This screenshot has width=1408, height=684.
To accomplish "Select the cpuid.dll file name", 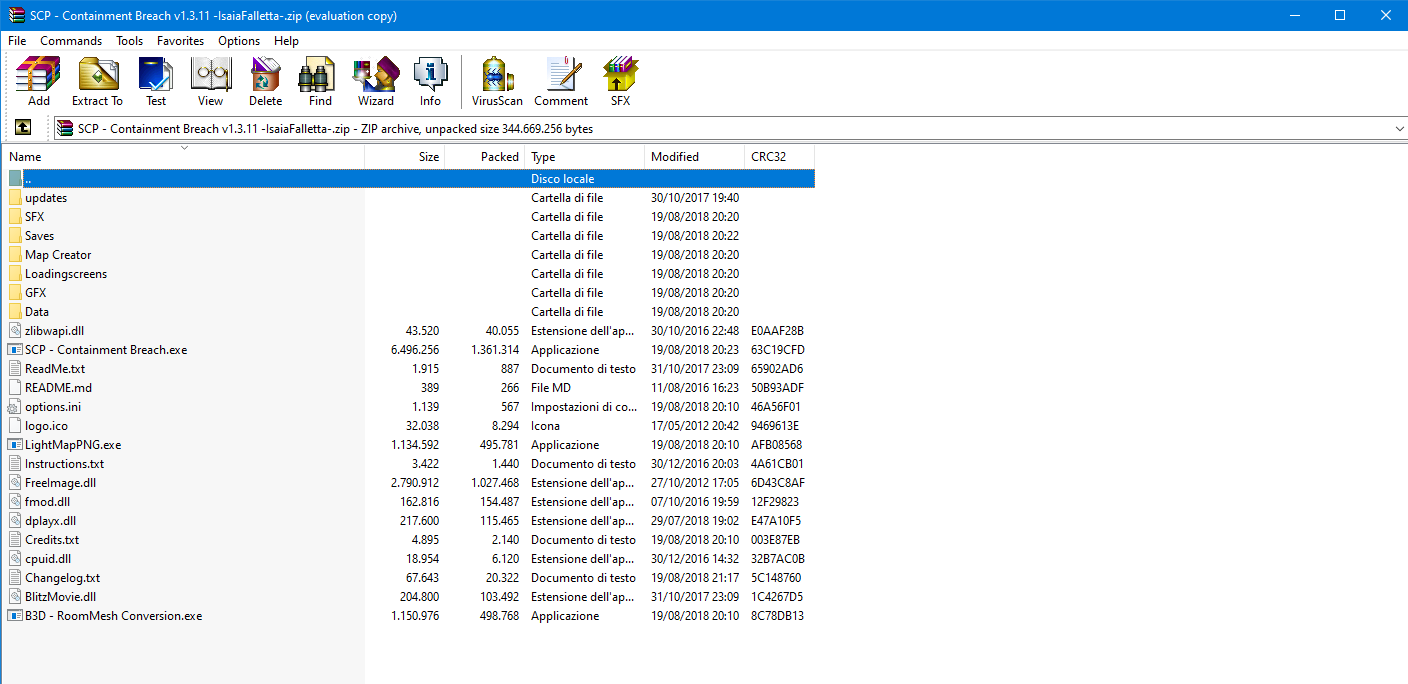I will [x=48, y=559].
